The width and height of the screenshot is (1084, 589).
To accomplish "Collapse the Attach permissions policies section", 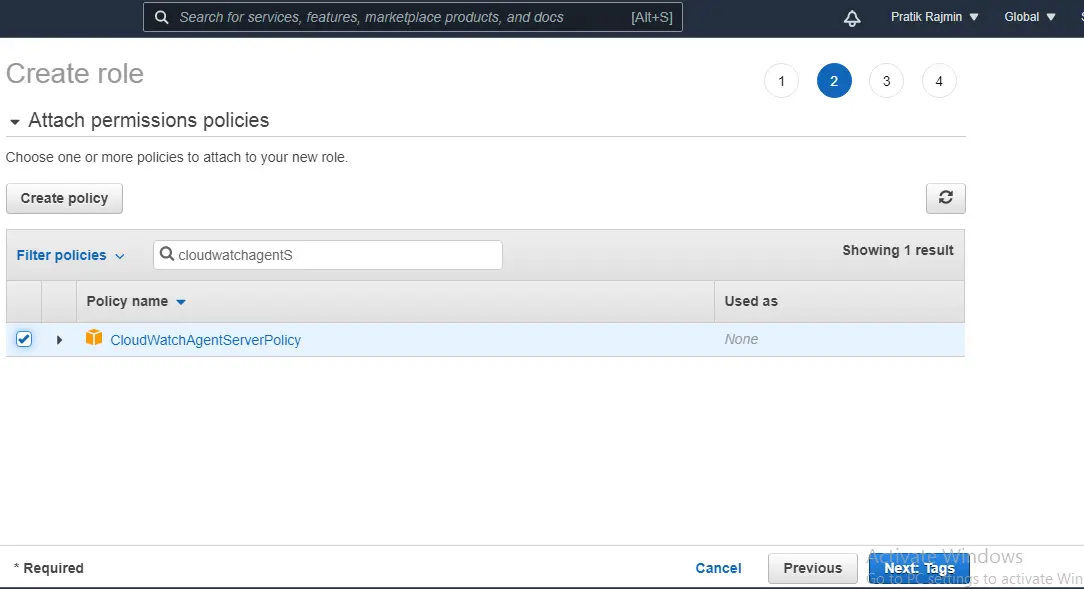I will pos(15,122).
